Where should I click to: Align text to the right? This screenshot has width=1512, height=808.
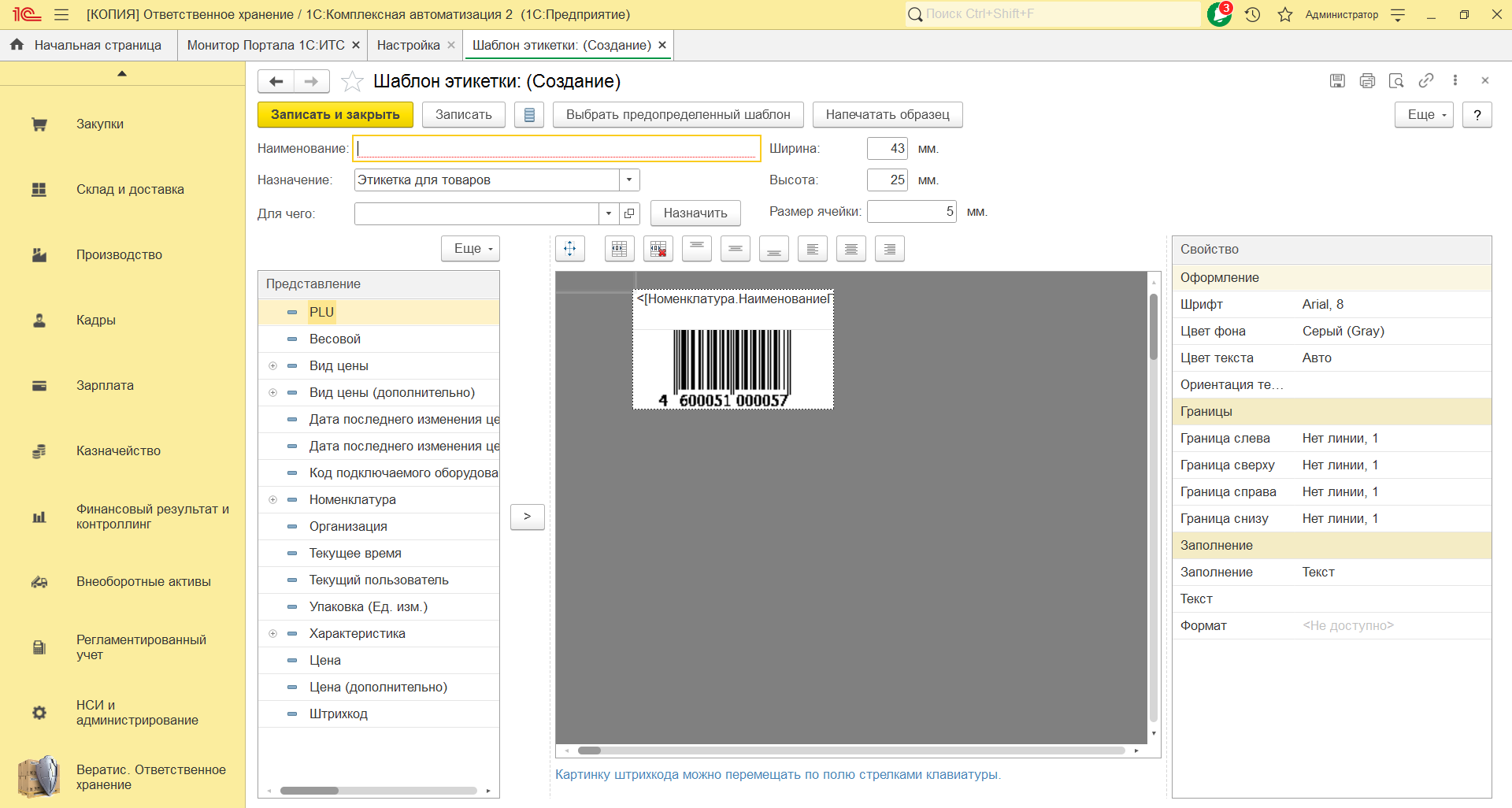click(x=889, y=249)
